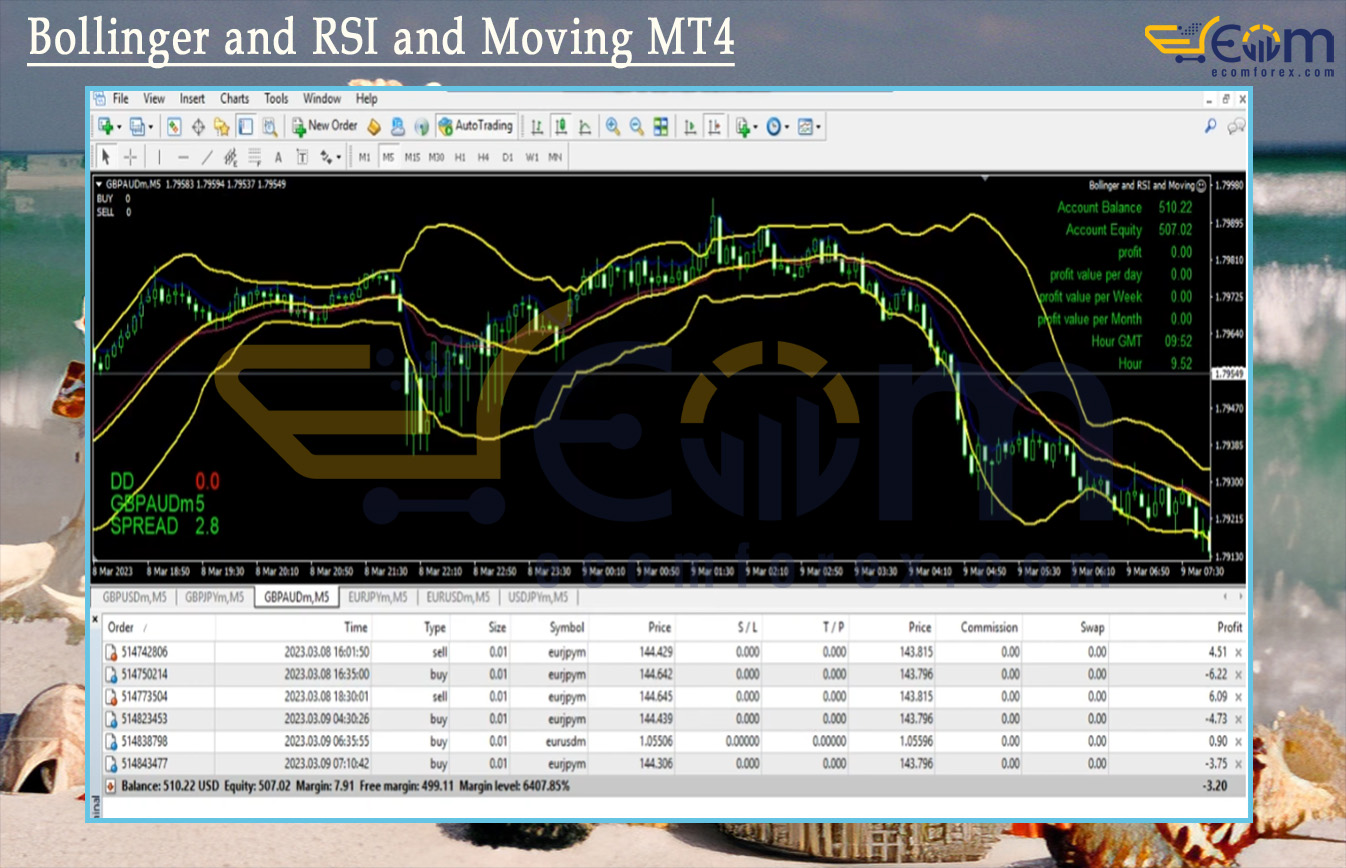This screenshot has width=1346, height=868.
Task: Draw a horizontal line tool
Action: click(x=182, y=157)
